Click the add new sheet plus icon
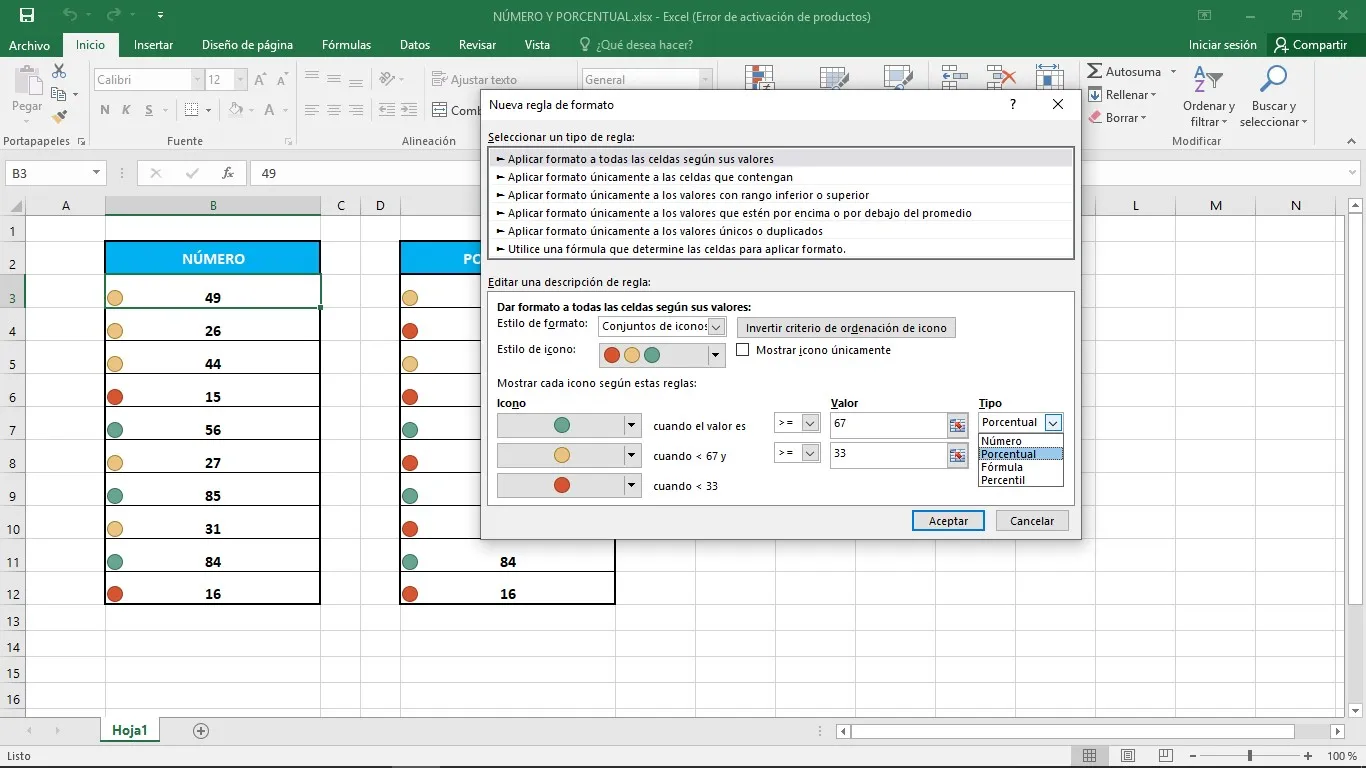Image resolution: width=1366 pixels, height=768 pixels. pyautogui.click(x=201, y=731)
